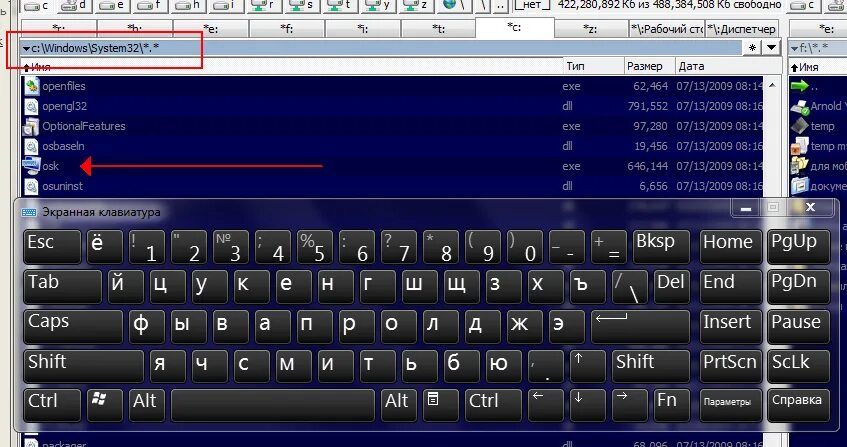Sort left panel by 'Тип' column
The image size is (847, 447).
(594, 66)
